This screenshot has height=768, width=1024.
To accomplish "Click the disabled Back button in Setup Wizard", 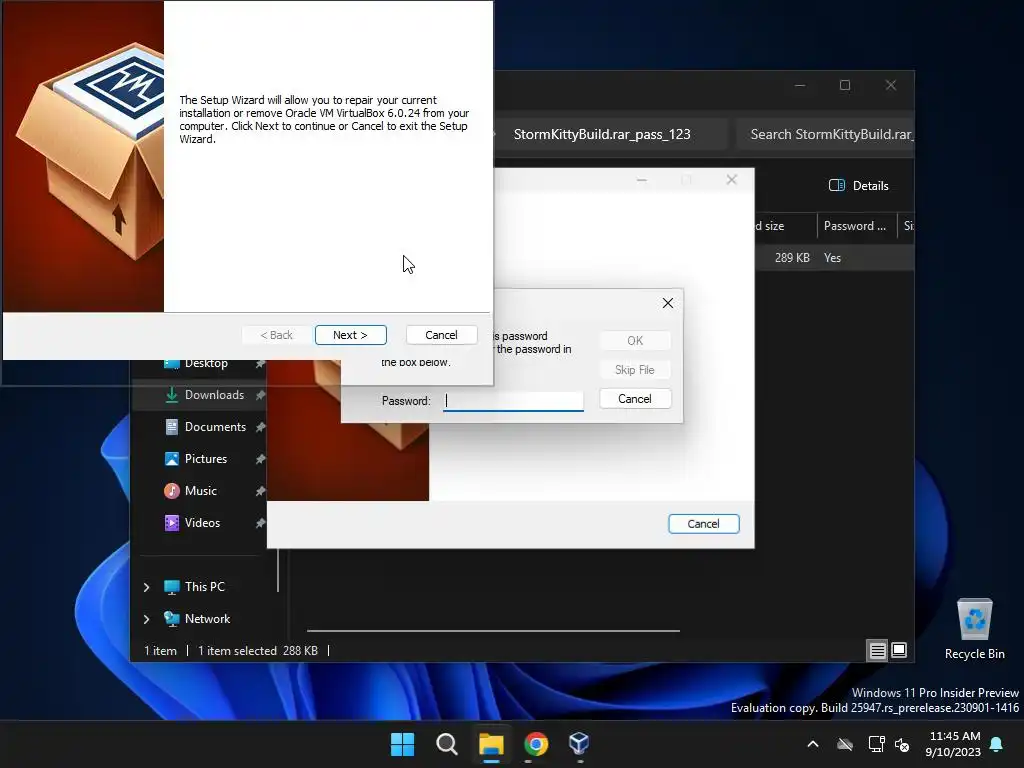I will tap(277, 335).
